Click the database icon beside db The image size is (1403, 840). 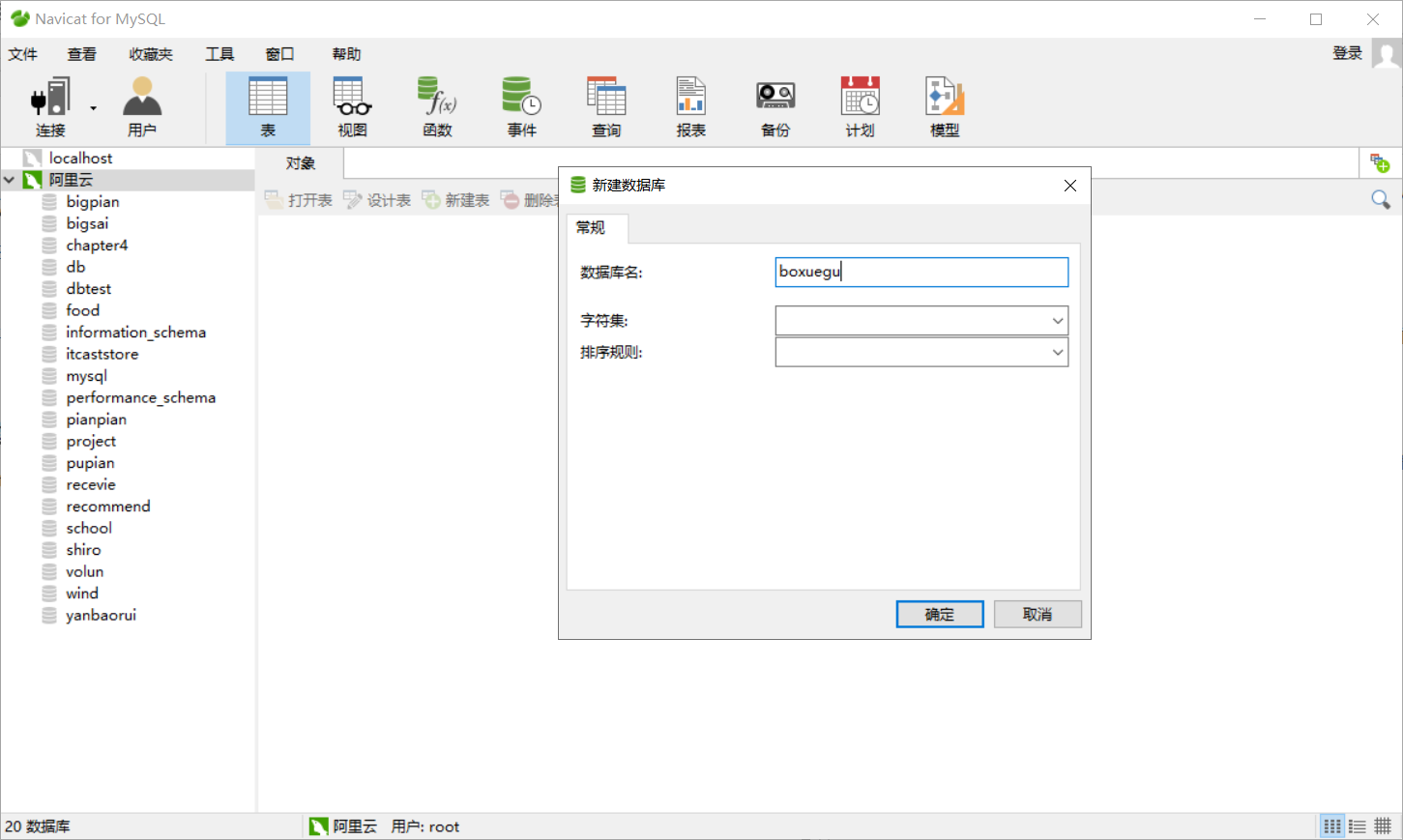click(49, 267)
